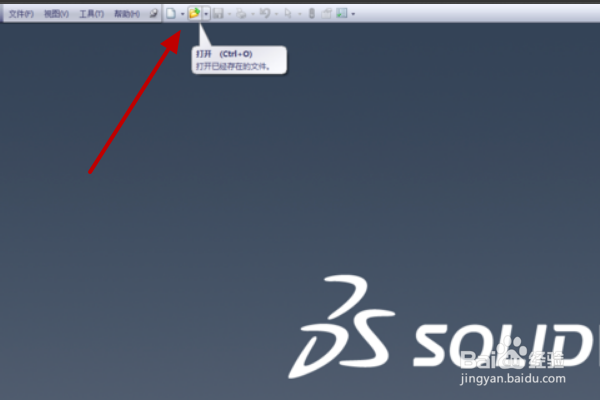
Task: Click the Options icon with green checkmark
Action: coord(341,13)
